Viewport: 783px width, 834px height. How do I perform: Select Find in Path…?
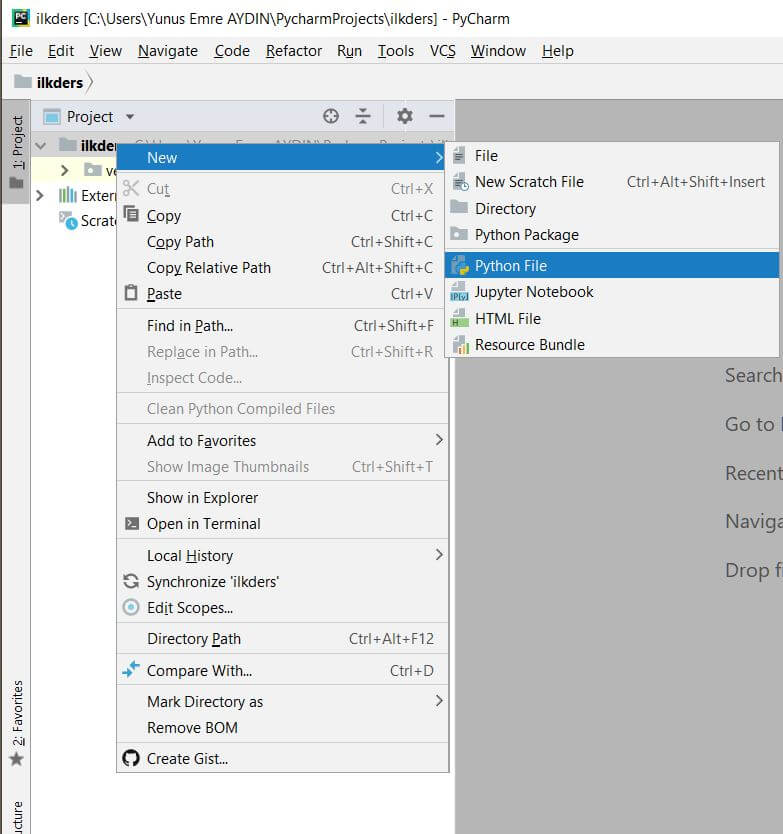(282, 326)
